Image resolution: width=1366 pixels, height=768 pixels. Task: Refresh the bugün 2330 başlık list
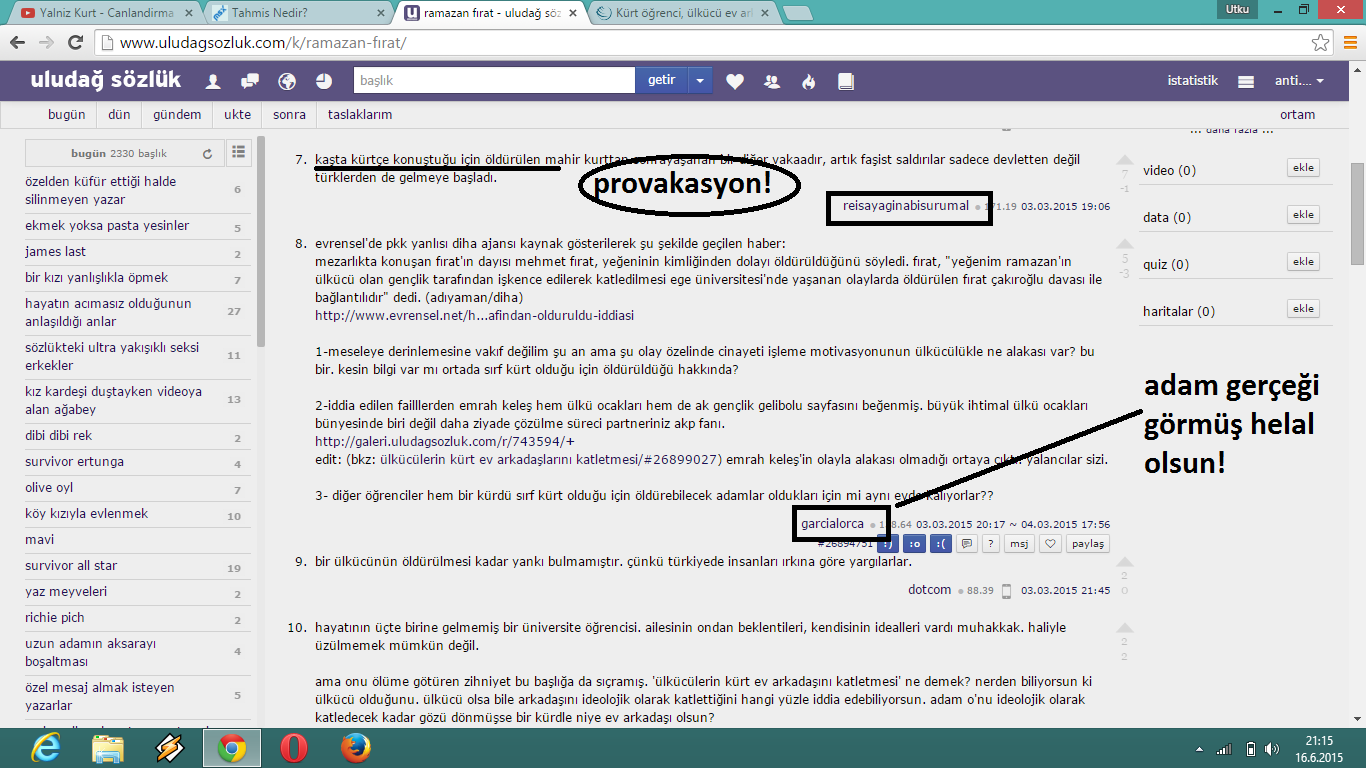click(207, 154)
